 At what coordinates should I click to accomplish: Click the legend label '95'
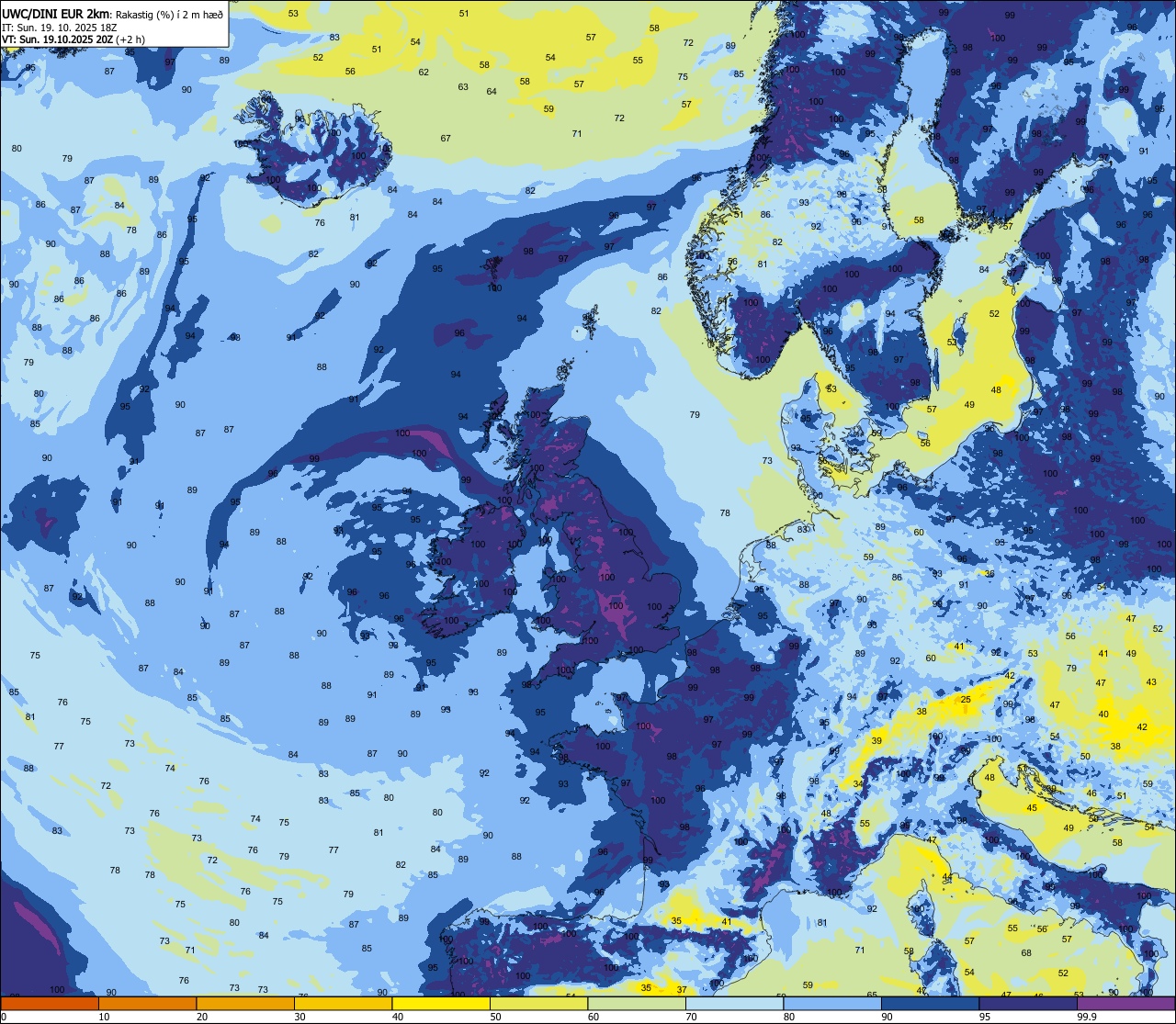point(985,1017)
